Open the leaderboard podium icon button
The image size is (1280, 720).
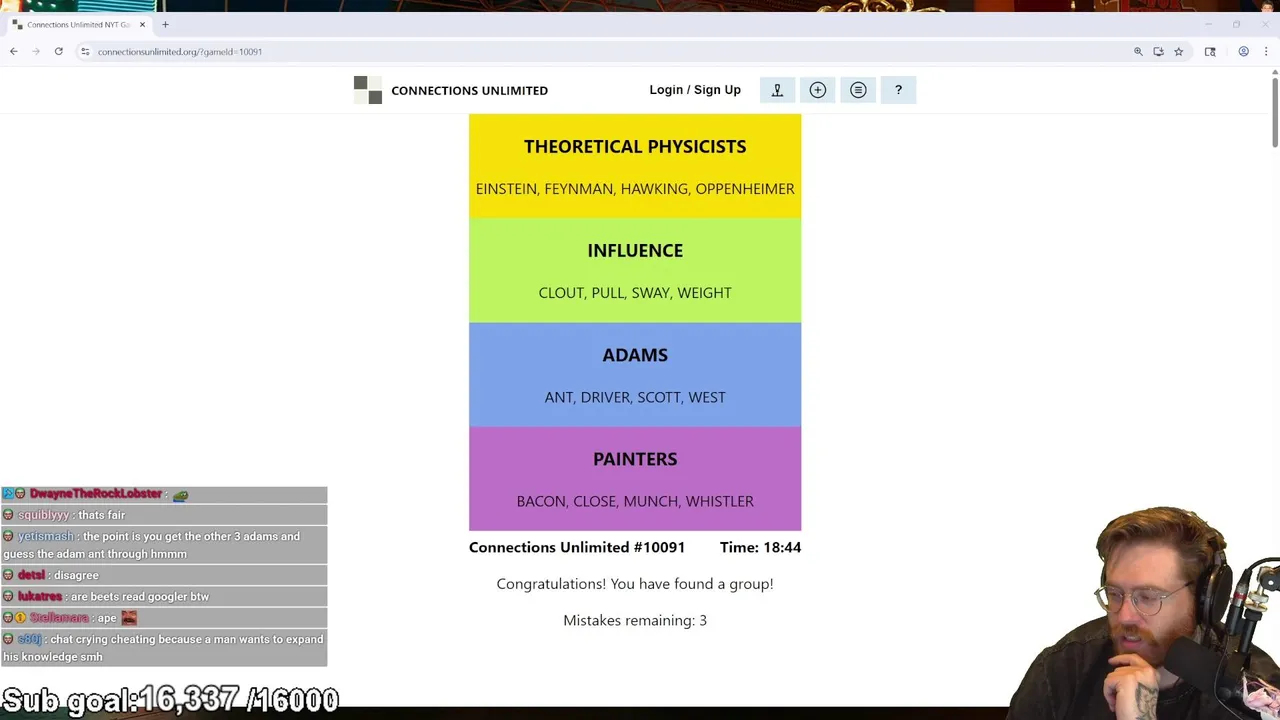[x=777, y=90]
